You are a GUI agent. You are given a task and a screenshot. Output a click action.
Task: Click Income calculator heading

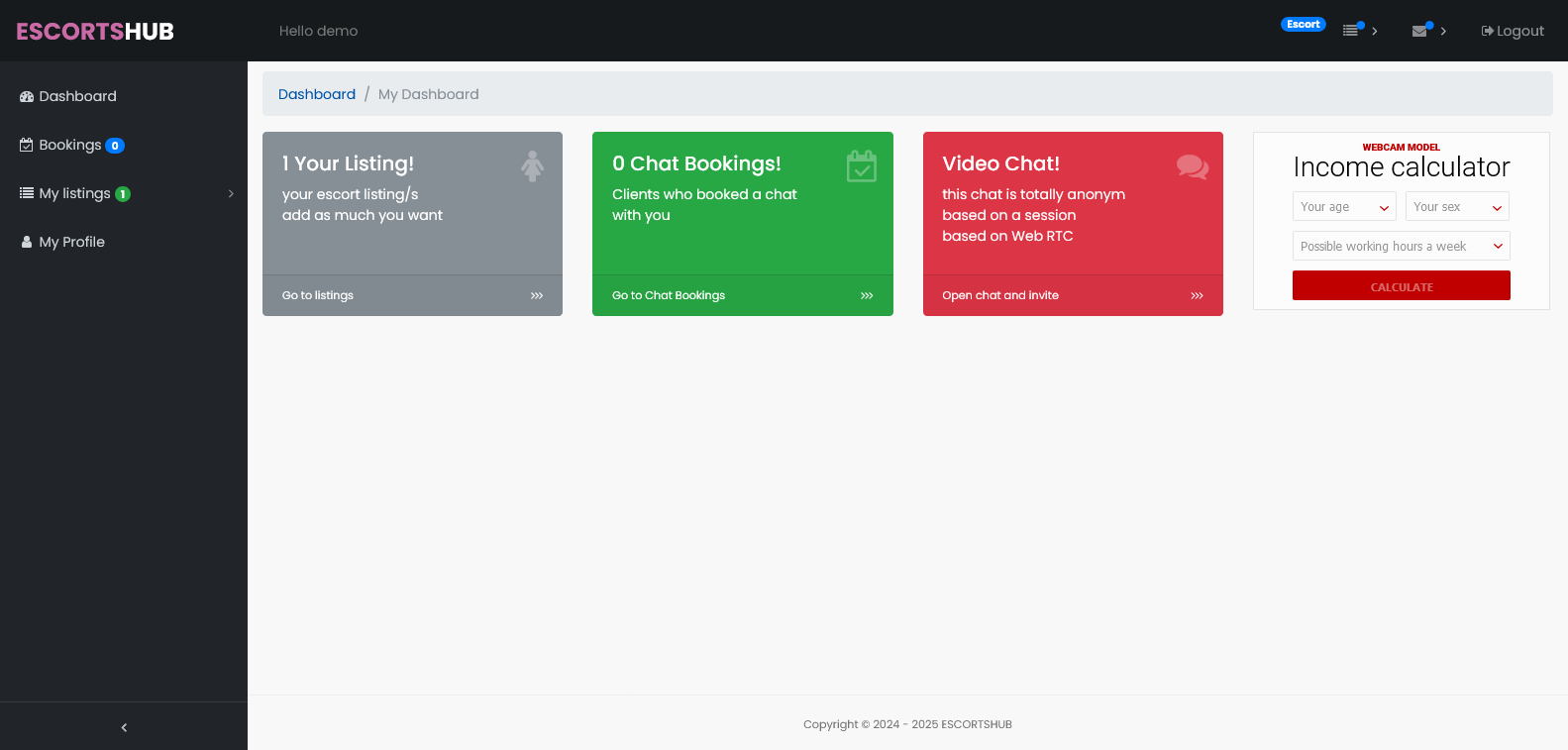[1402, 167]
